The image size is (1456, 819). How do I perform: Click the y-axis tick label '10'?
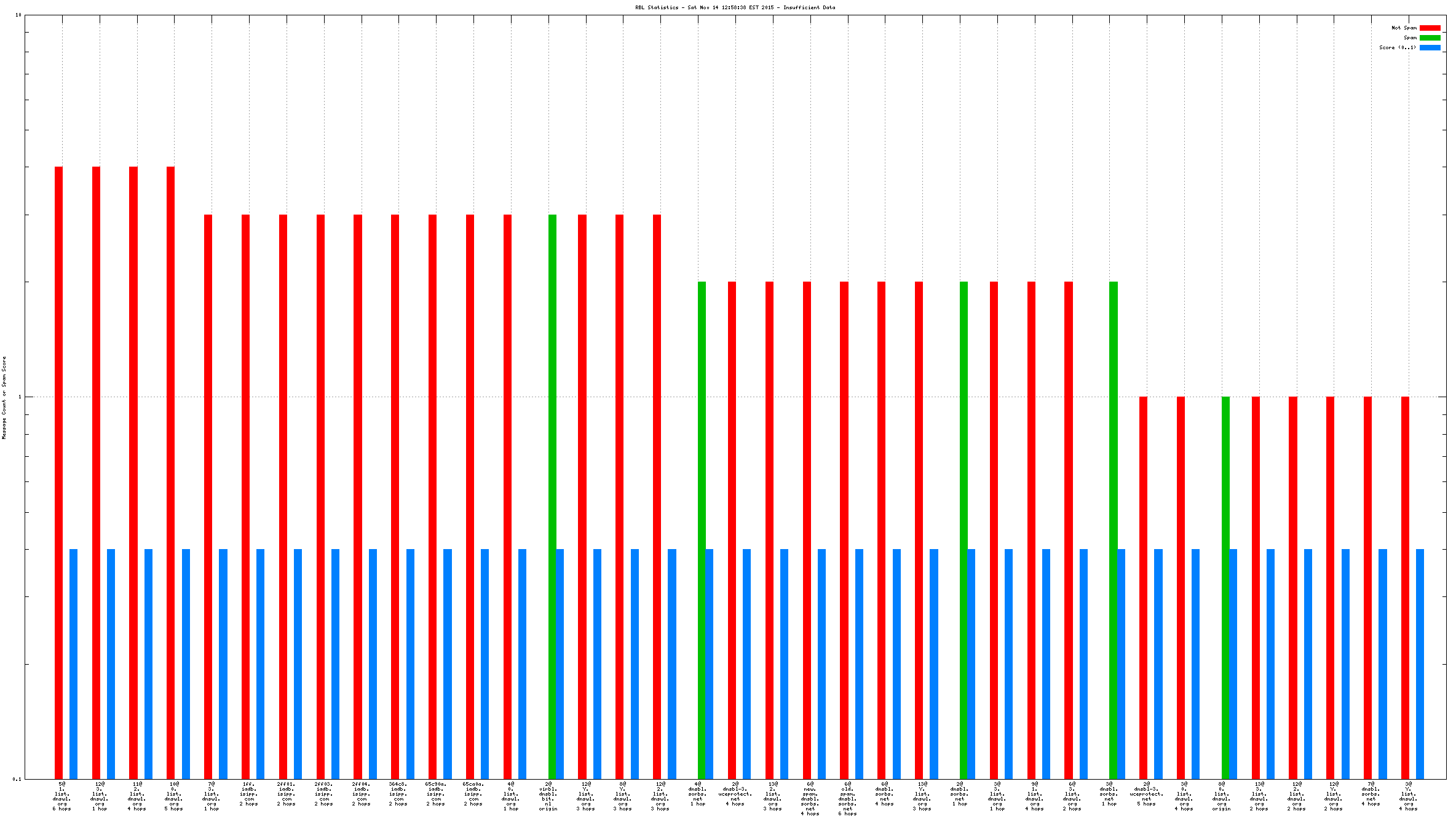click(x=18, y=15)
